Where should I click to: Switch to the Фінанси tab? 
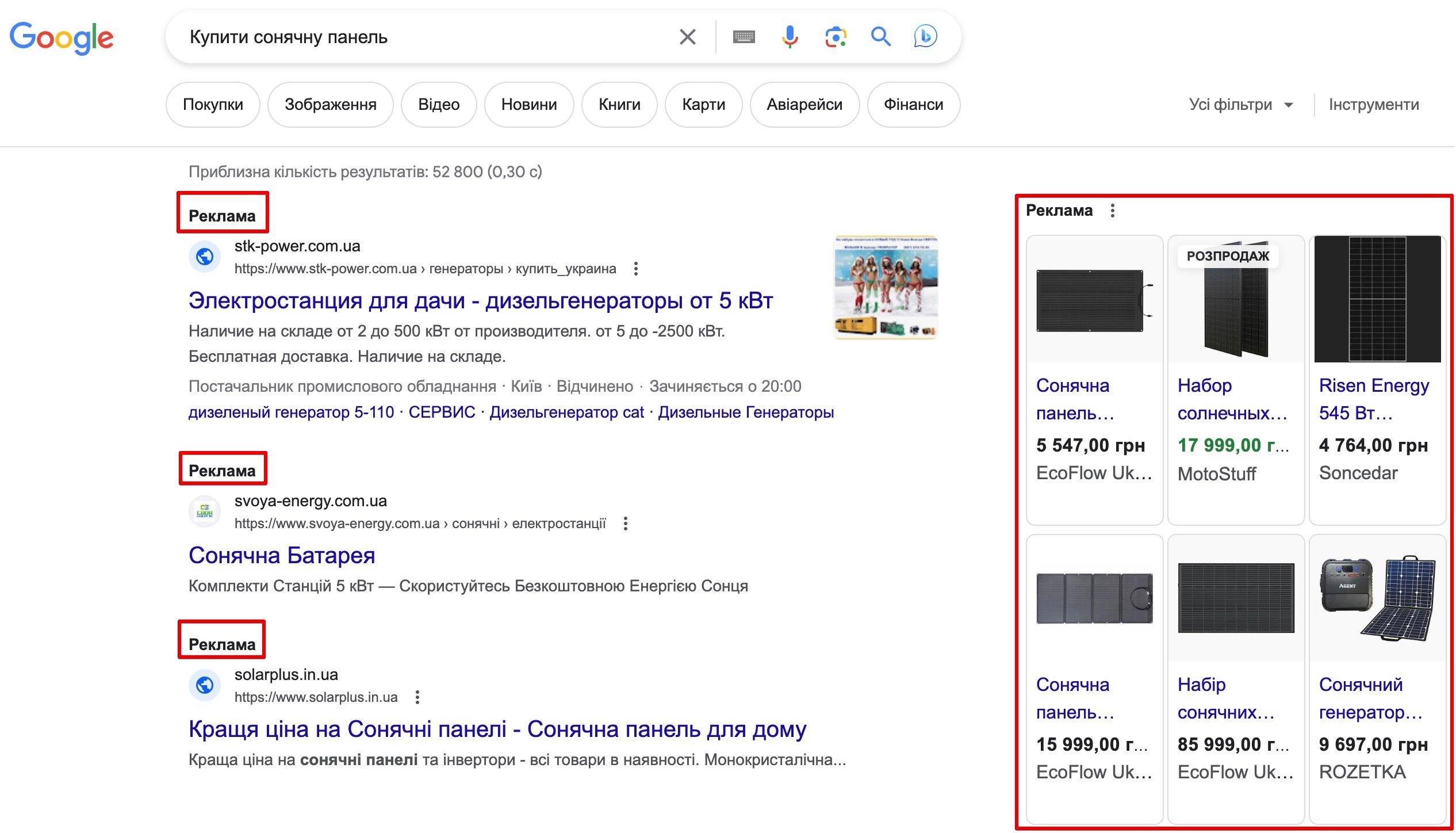(913, 105)
